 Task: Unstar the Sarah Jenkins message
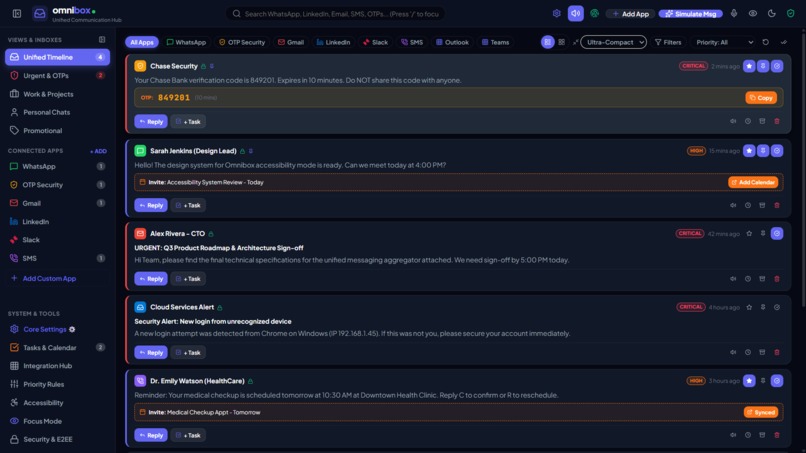(749, 151)
